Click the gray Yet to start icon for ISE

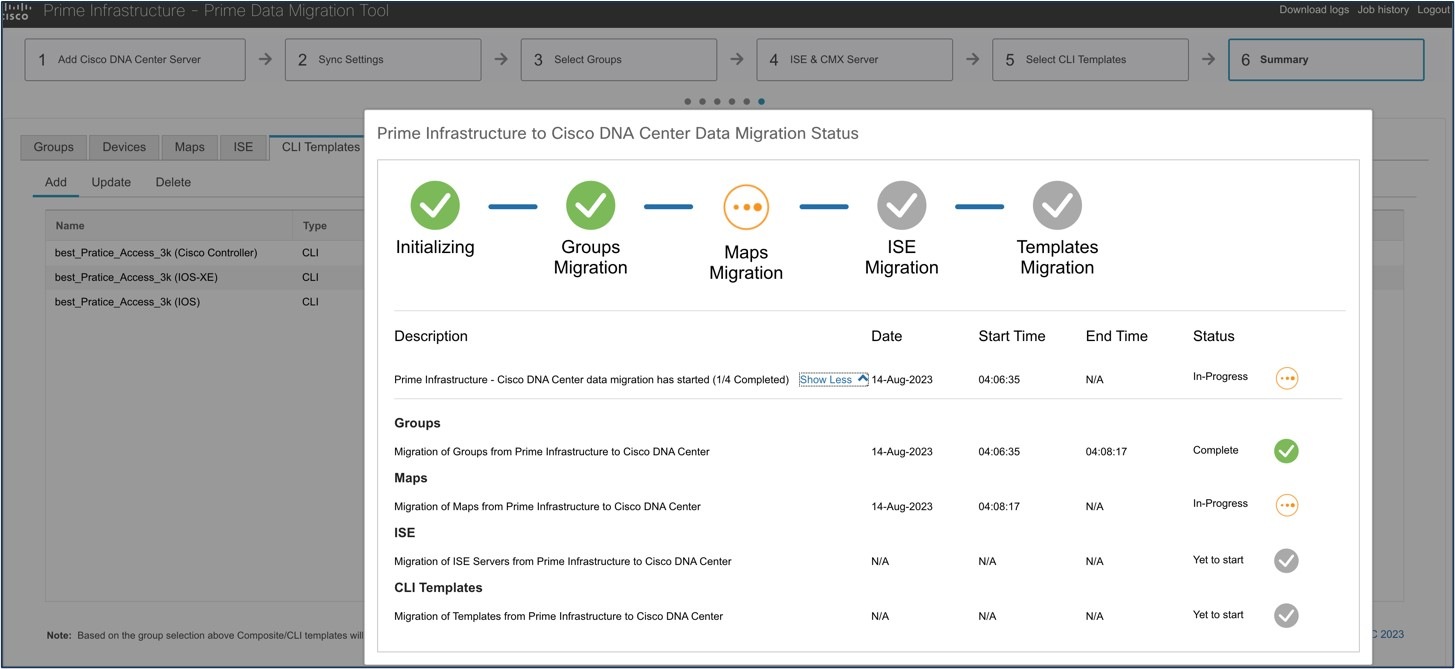pos(1286,561)
